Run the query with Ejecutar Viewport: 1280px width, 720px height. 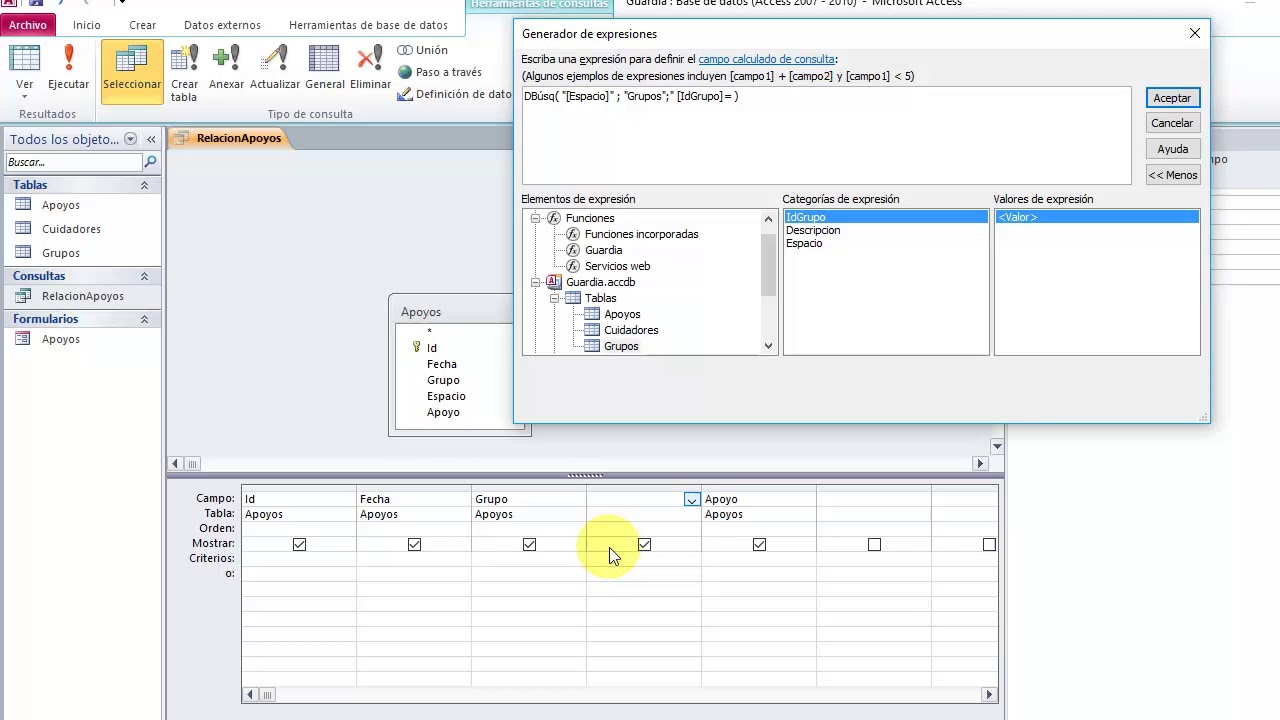(x=68, y=68)
